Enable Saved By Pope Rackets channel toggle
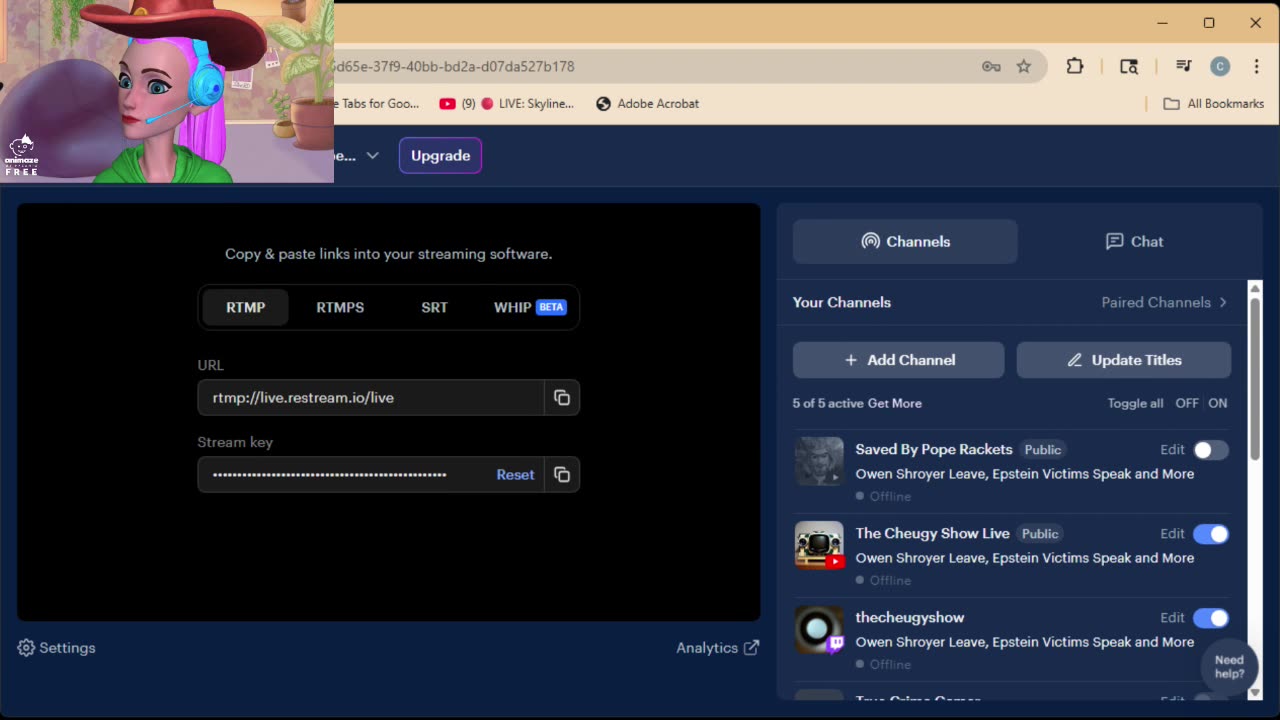 point(1211,450)
